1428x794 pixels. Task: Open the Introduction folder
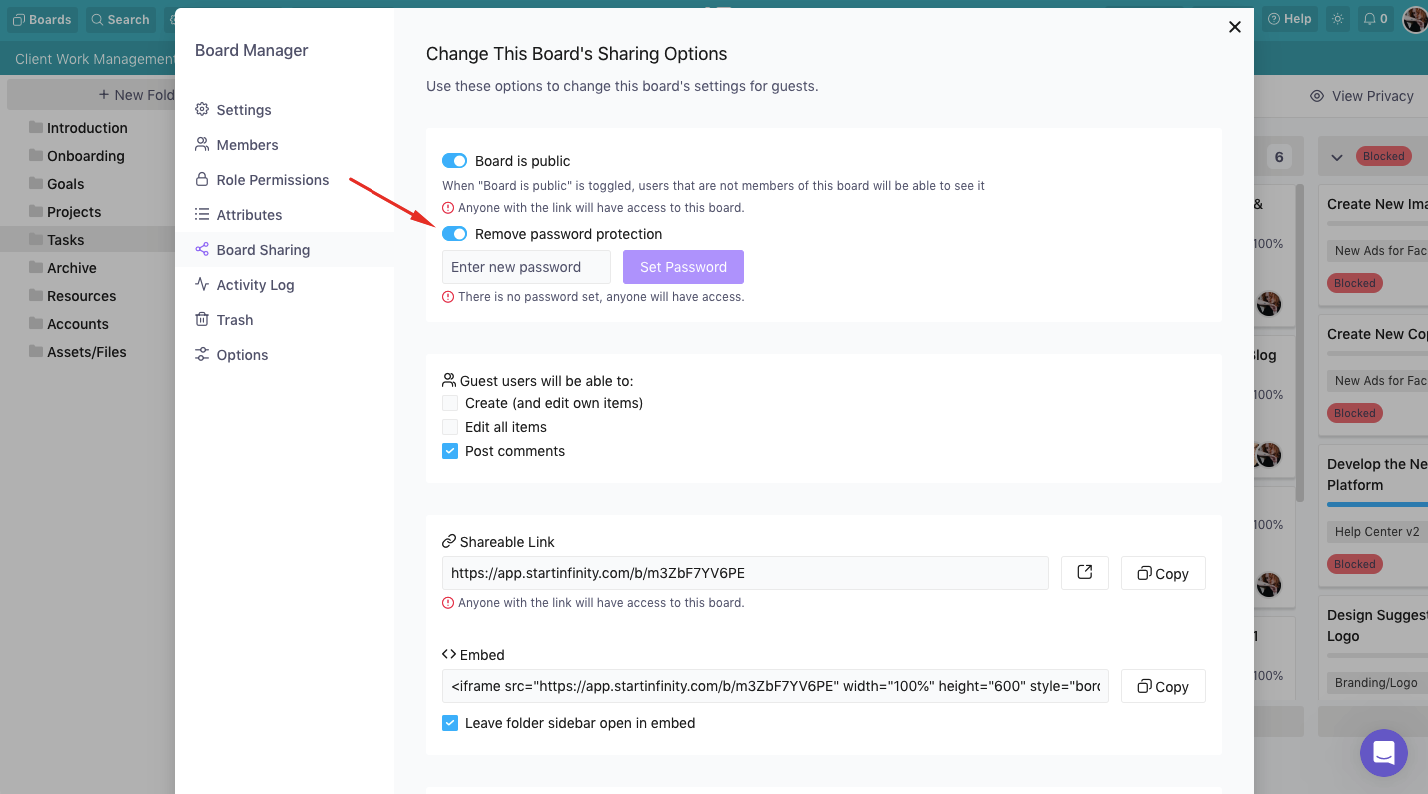87,128
